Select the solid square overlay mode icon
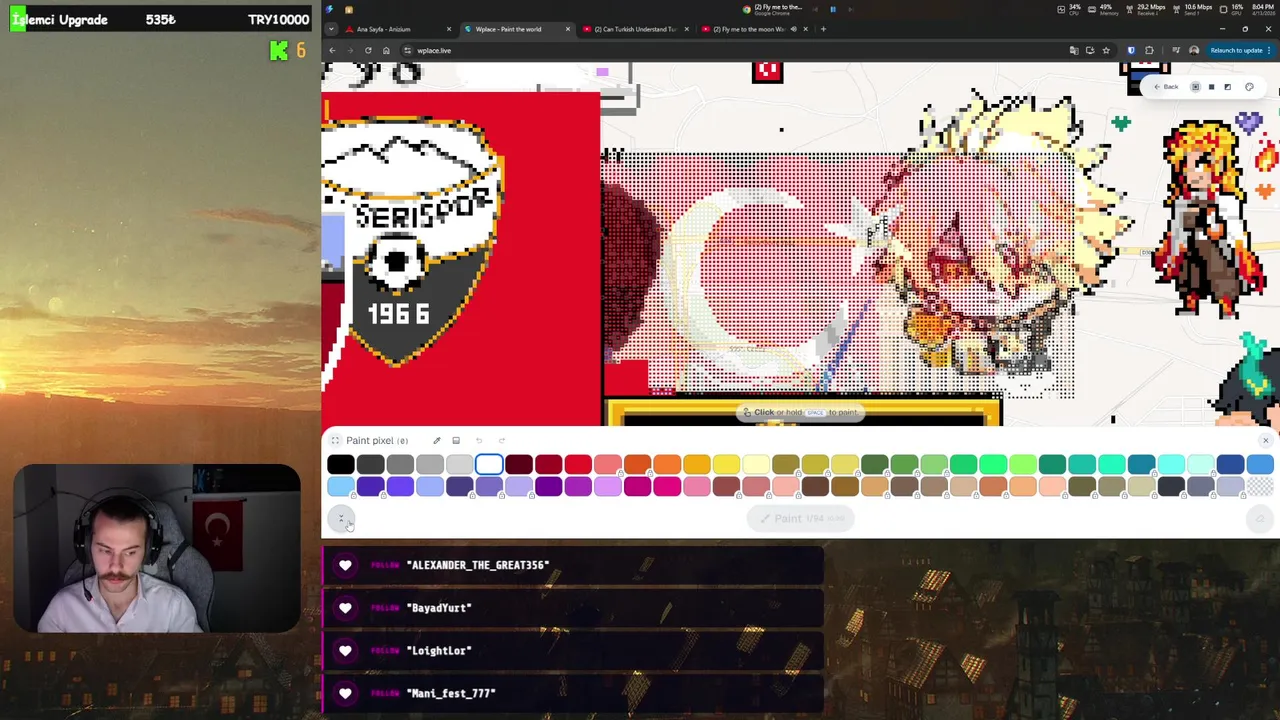This screenshot has height=720, width=1280. pos(1211,87)
